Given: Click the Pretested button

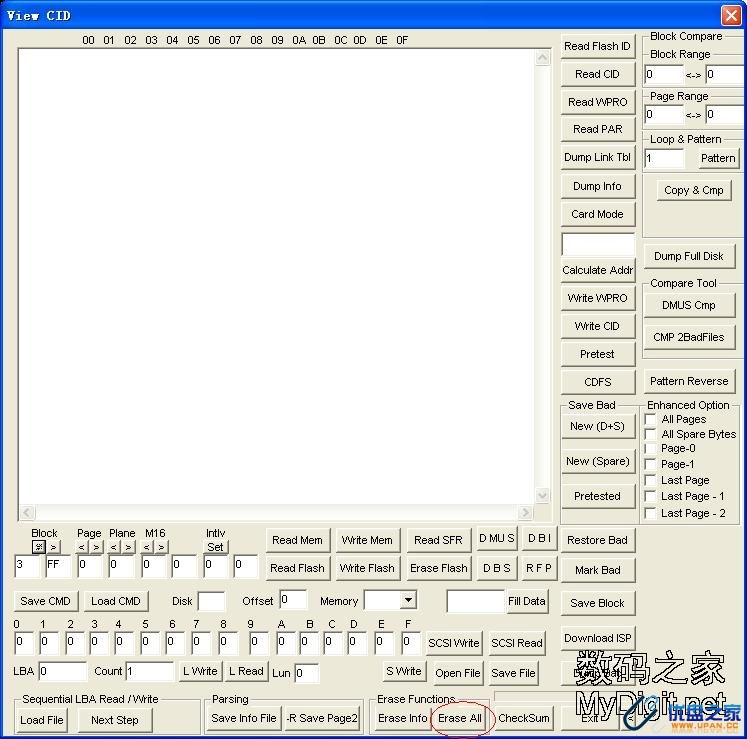Looking at the screenshot, I should click(597, 496).
